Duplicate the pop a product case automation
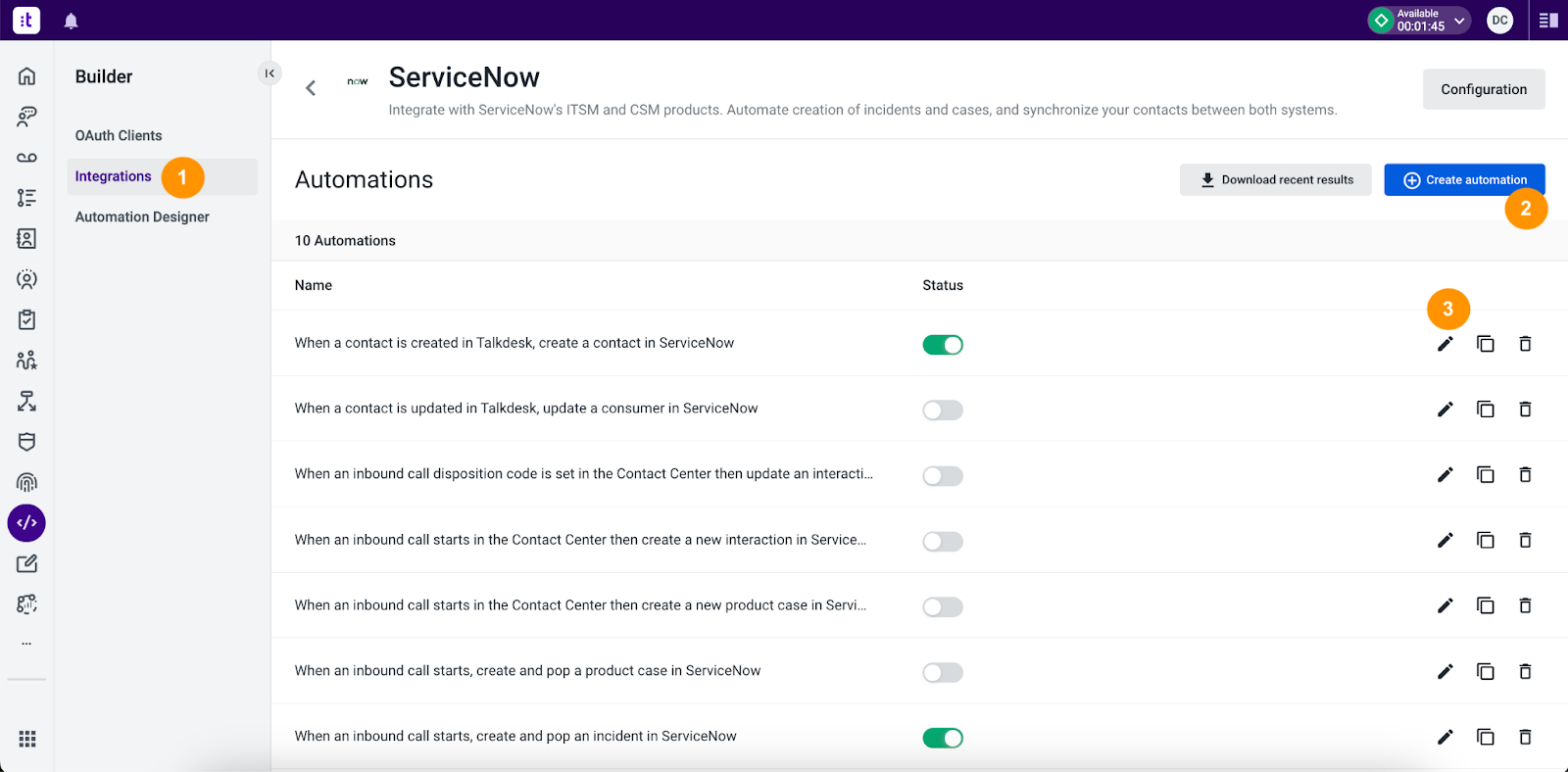 (x=1486, y=672)
